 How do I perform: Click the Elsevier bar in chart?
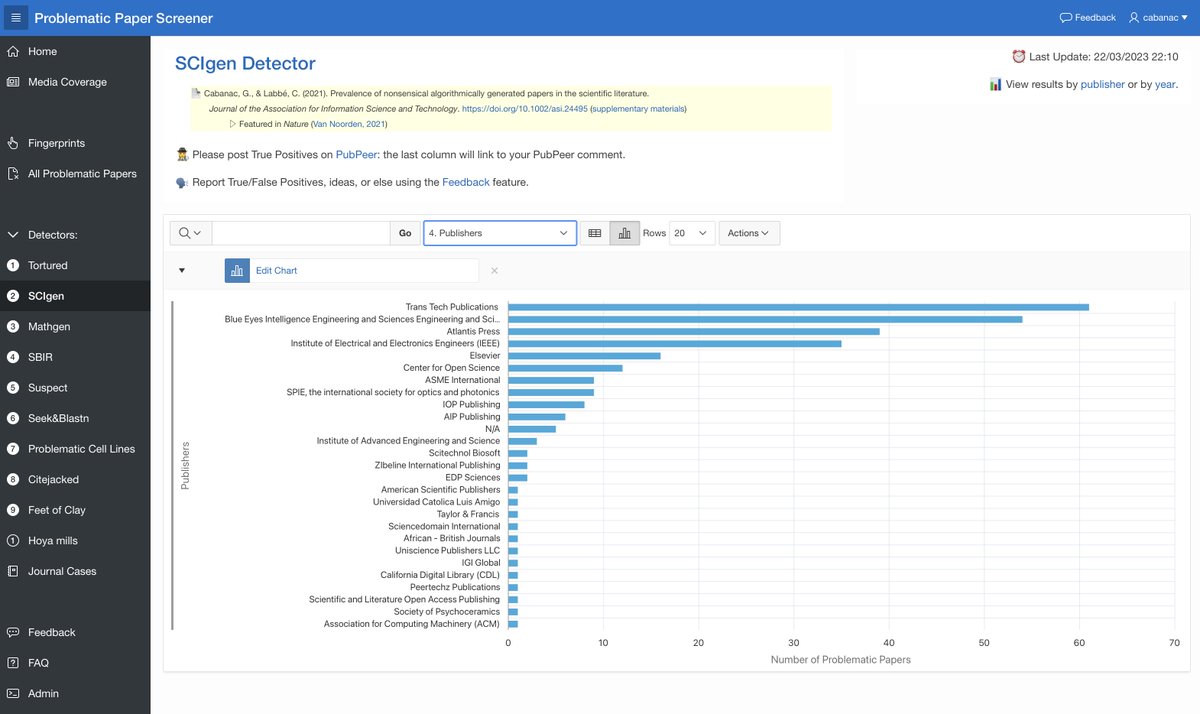(x=584, y=355)
